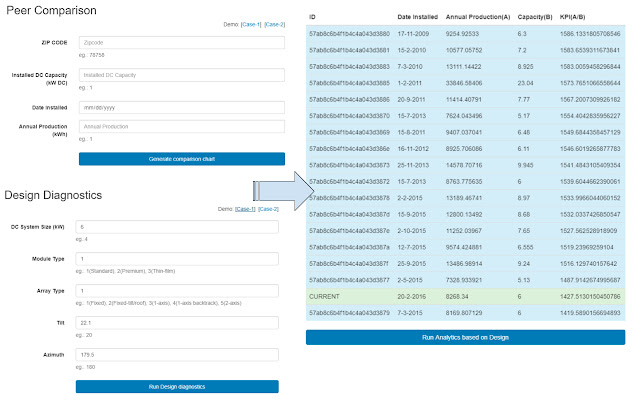Click the Azimuth input field
Viewport: 640px width, 400px height.
(x=176, y=354)
